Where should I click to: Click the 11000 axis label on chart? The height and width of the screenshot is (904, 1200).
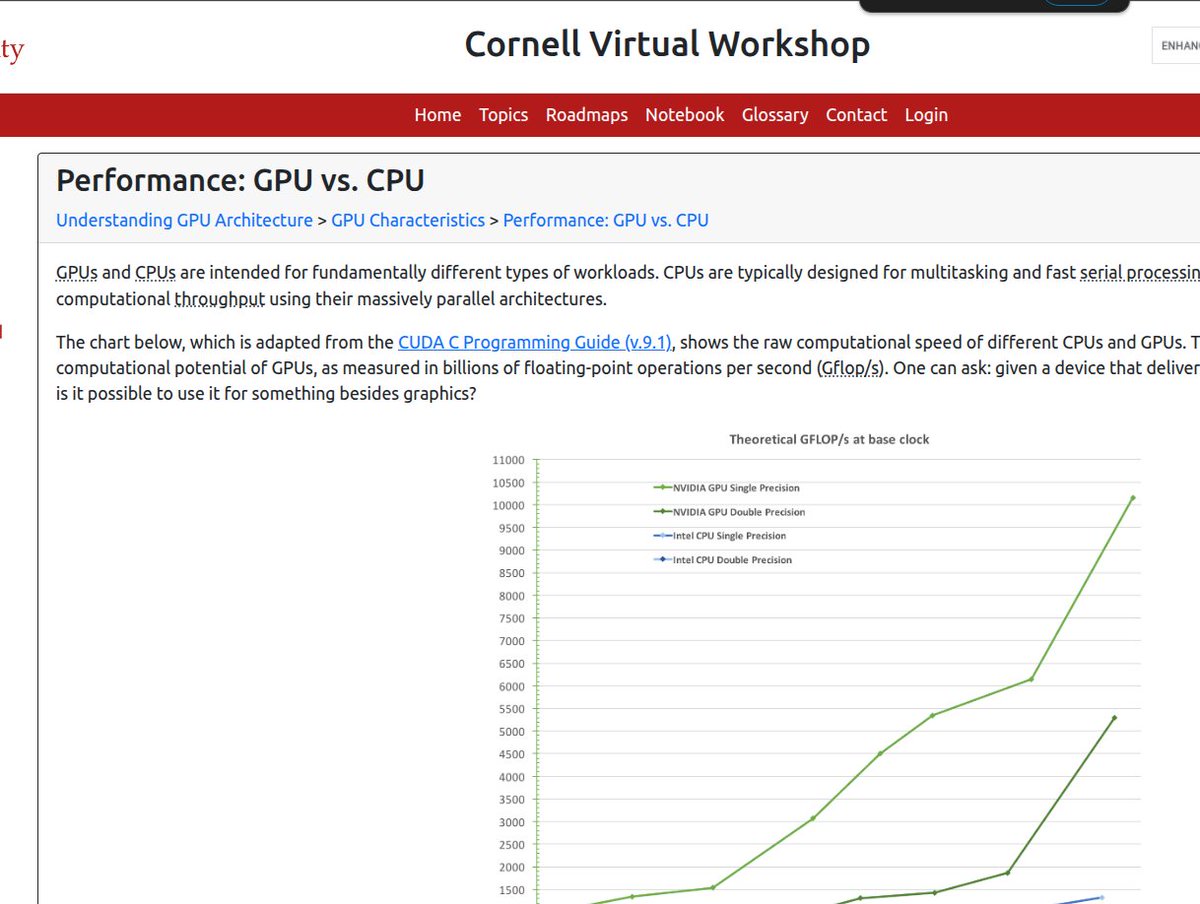click(x=508, y=460)
